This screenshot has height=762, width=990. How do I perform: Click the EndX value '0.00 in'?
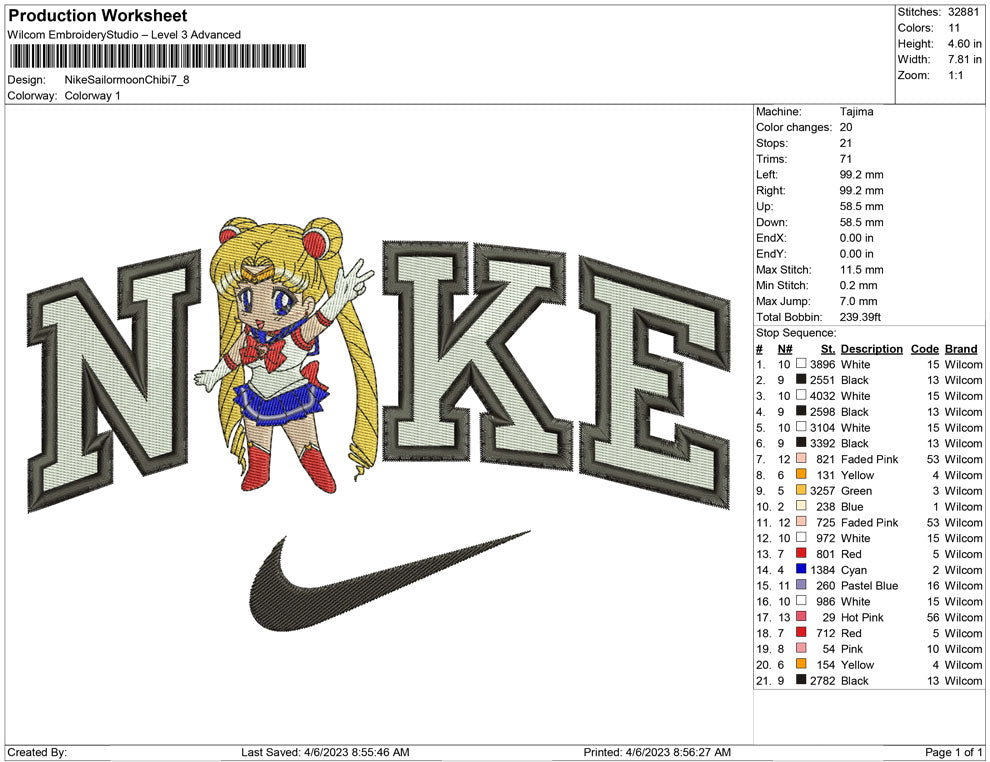[x=857, y=237]
